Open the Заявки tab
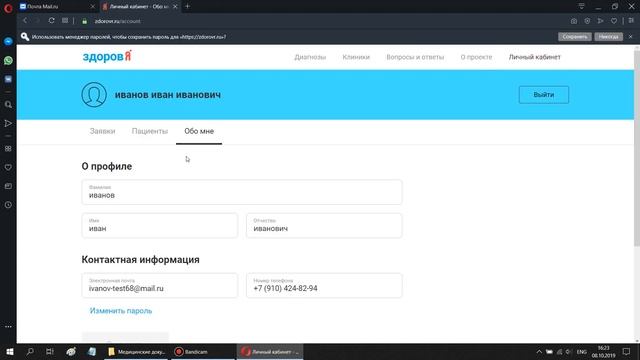The image size is (640, 360). (x=102, y=131)
